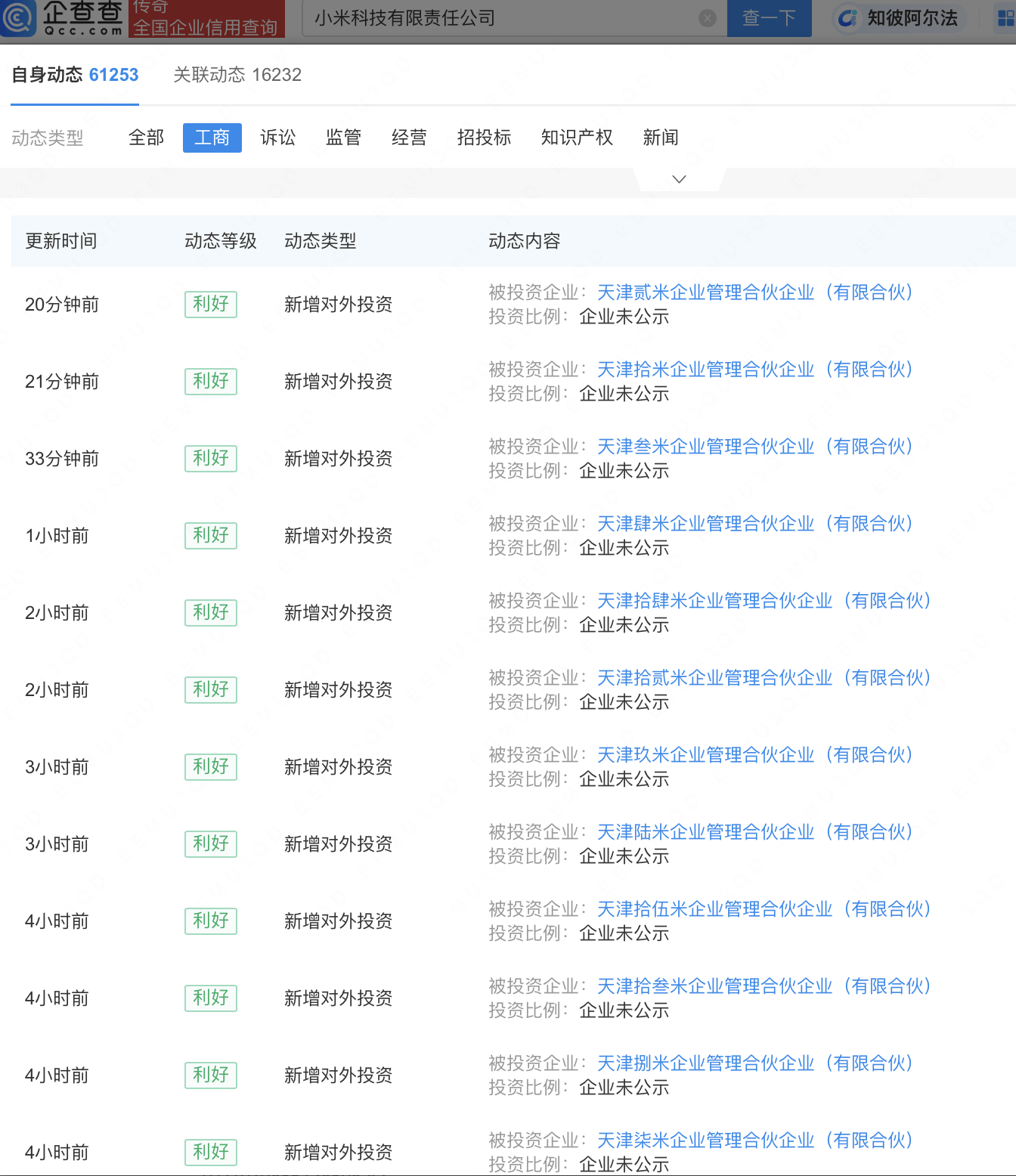Screen dimensions: 1016x1176
Task: Open 天津拾叁米企业管理合伙企业 link
Action: [x=764, y=986]
